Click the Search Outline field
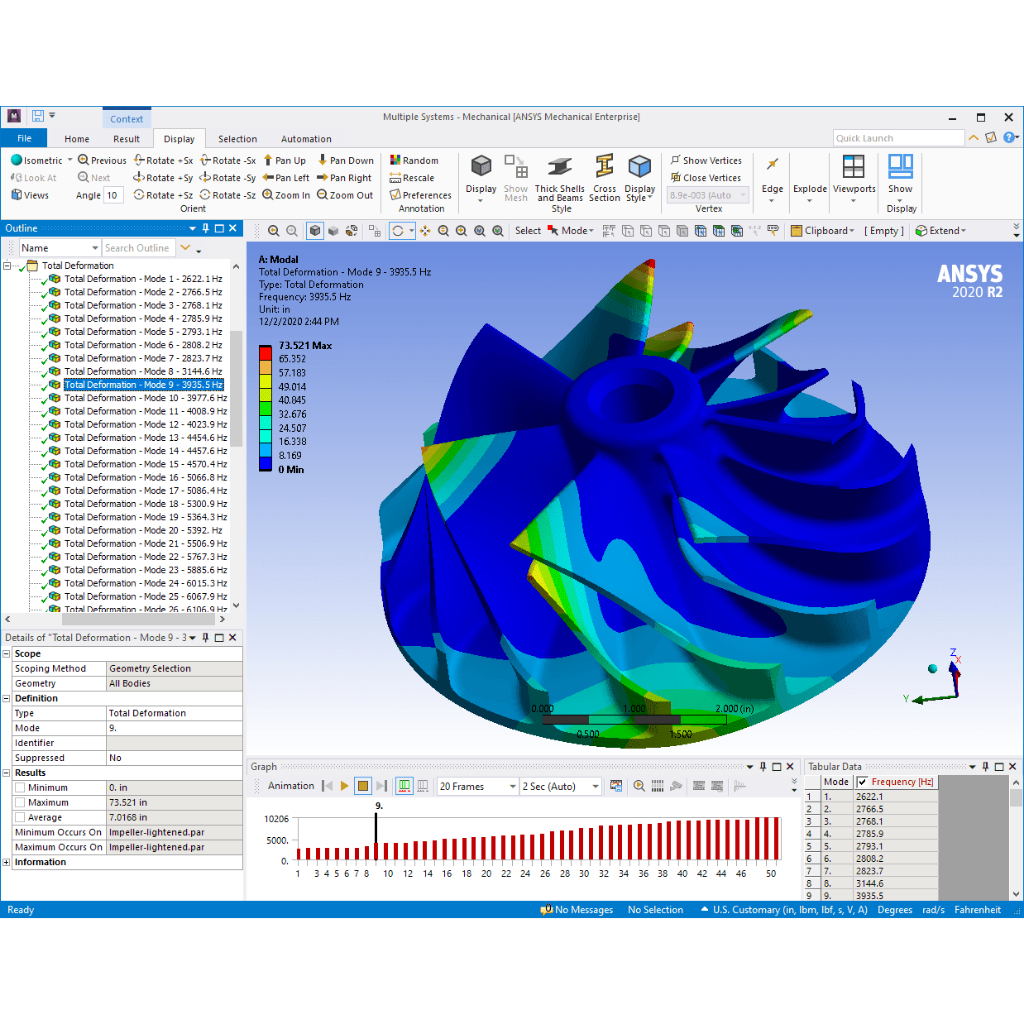 pyautogui.click(x=138, y=248)
